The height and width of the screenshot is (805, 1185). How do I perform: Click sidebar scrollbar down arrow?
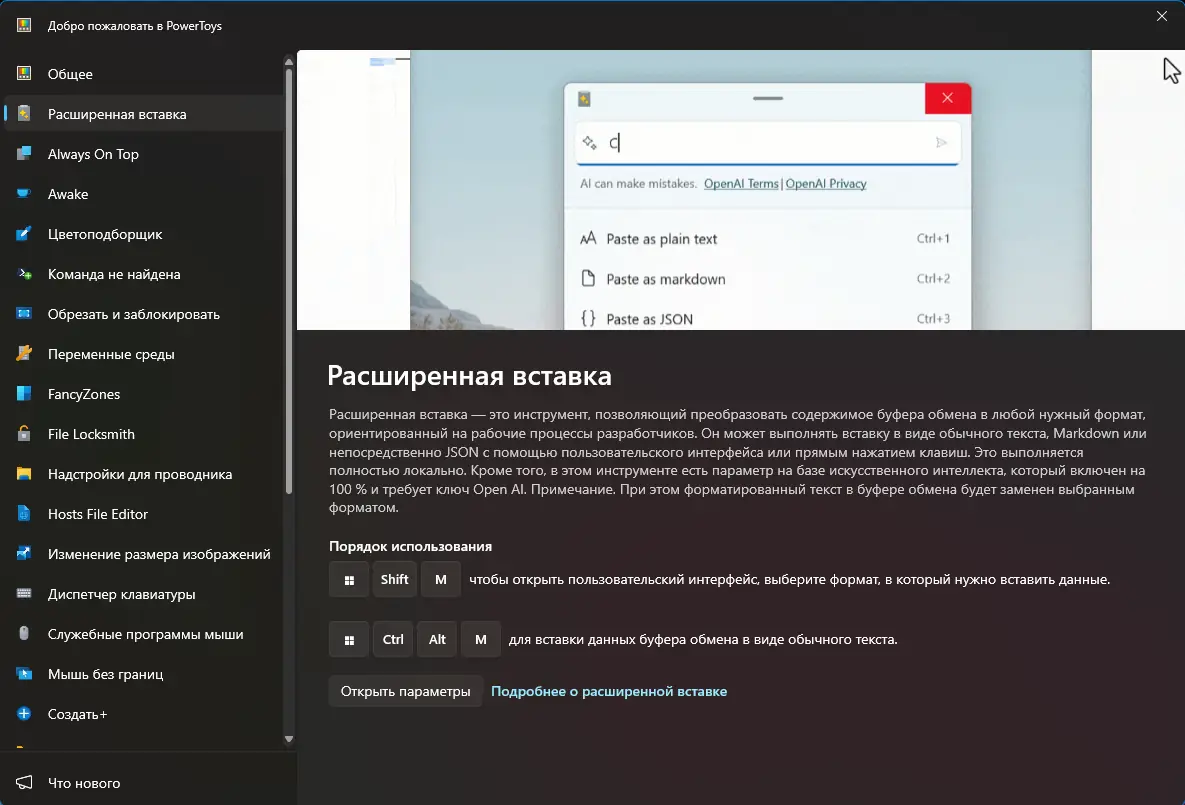click(x=289, y=739)
